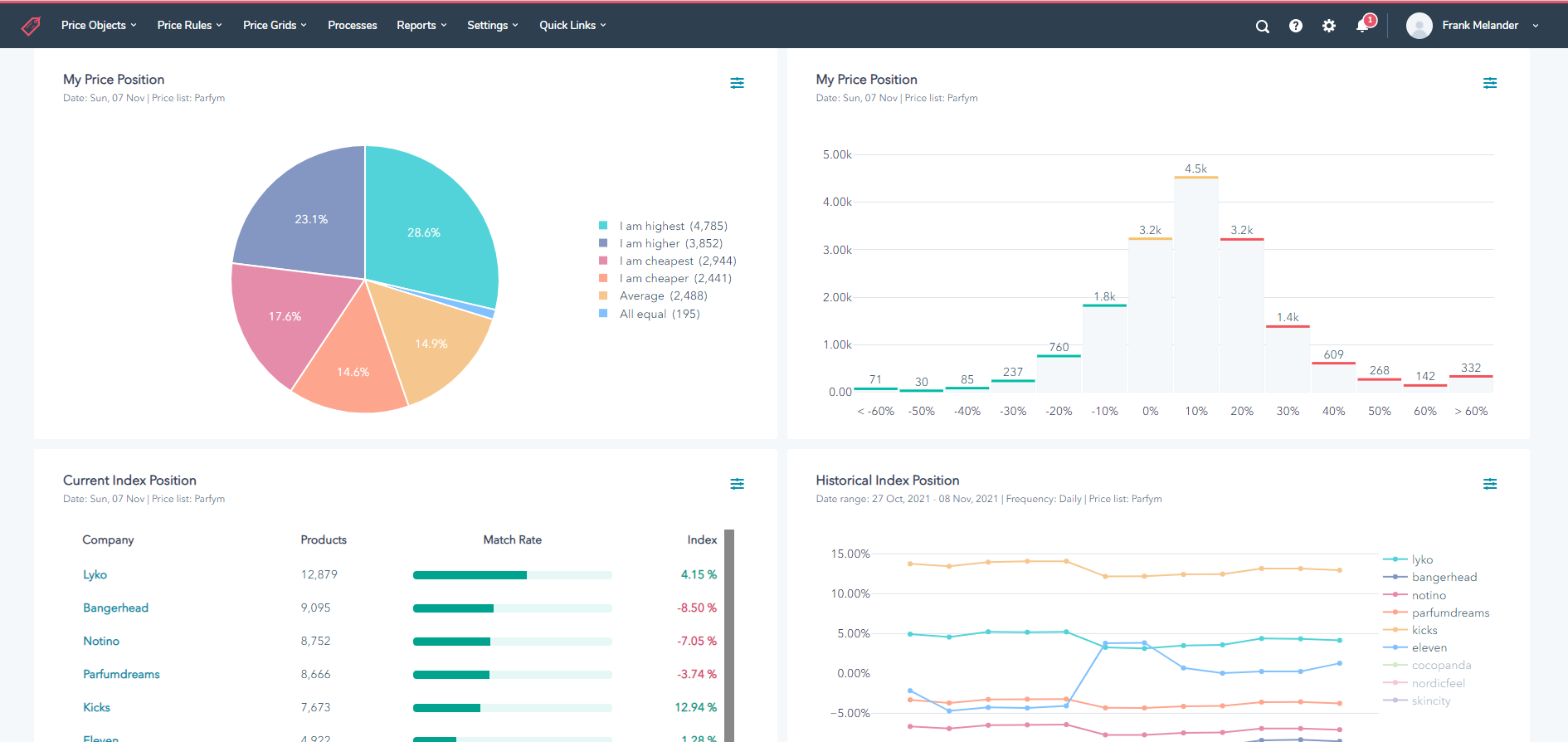
Task: Open the Lyko company link
Action: point(95,574)
